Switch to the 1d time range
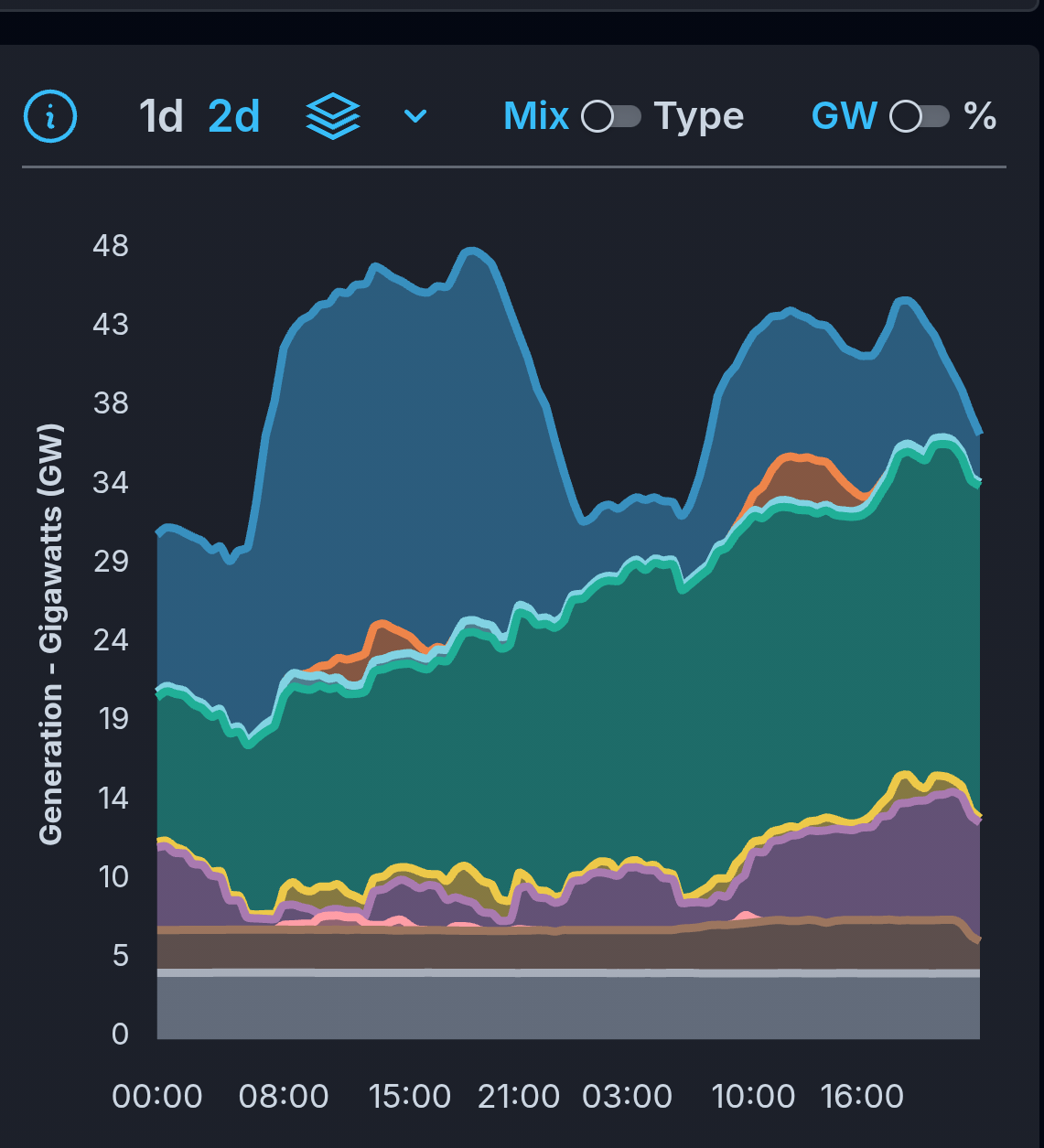The image size is (1044, 1148). pos(161,116)
